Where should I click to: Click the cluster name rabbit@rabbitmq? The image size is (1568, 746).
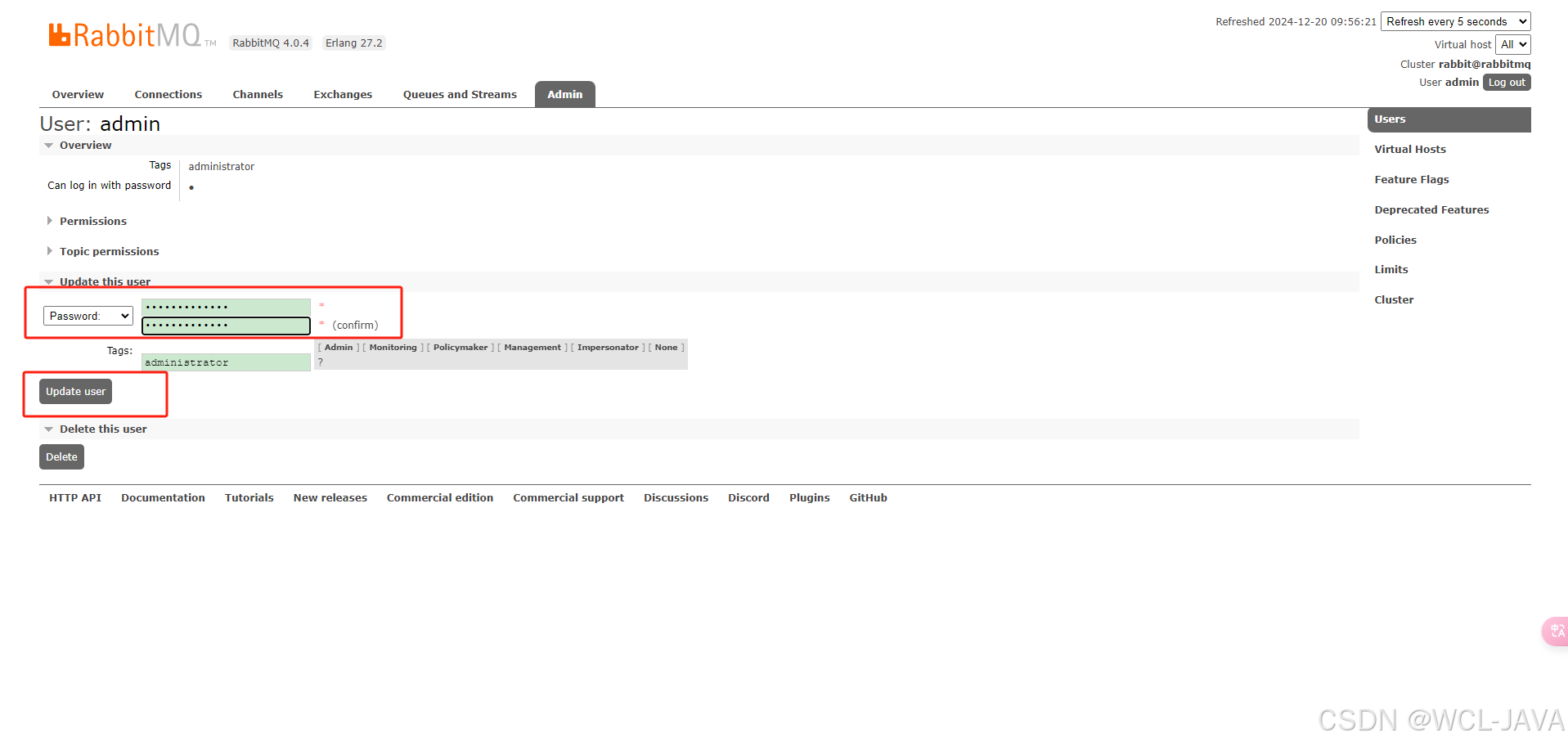[x=1485, y=65]
